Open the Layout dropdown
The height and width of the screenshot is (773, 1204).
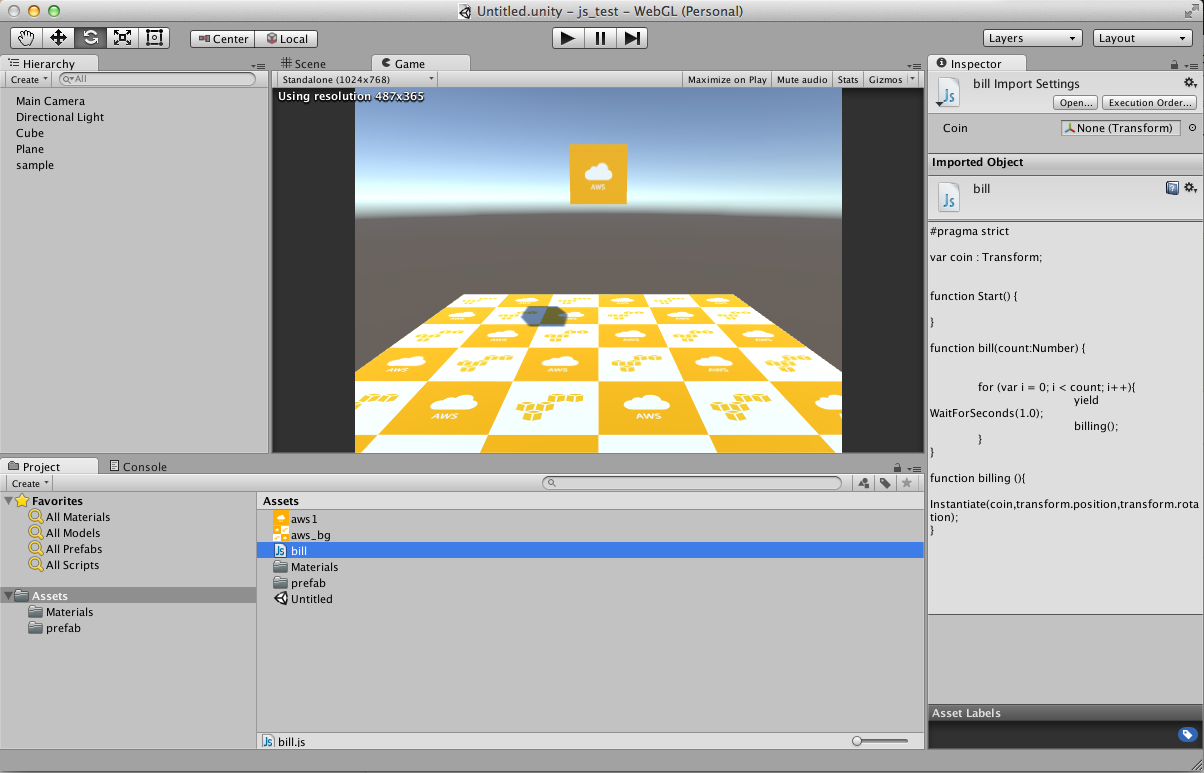point(1141,38)
